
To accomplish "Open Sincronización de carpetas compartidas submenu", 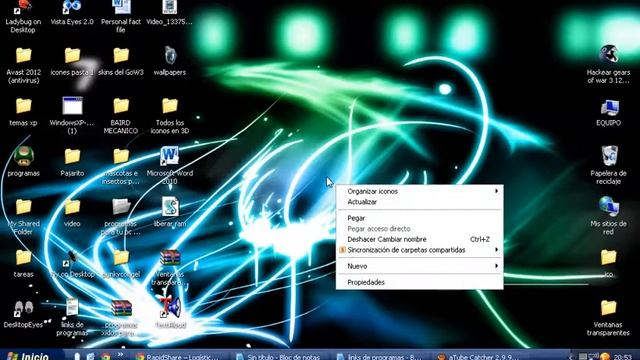I will pyautogui.click(x=419, y=250).
